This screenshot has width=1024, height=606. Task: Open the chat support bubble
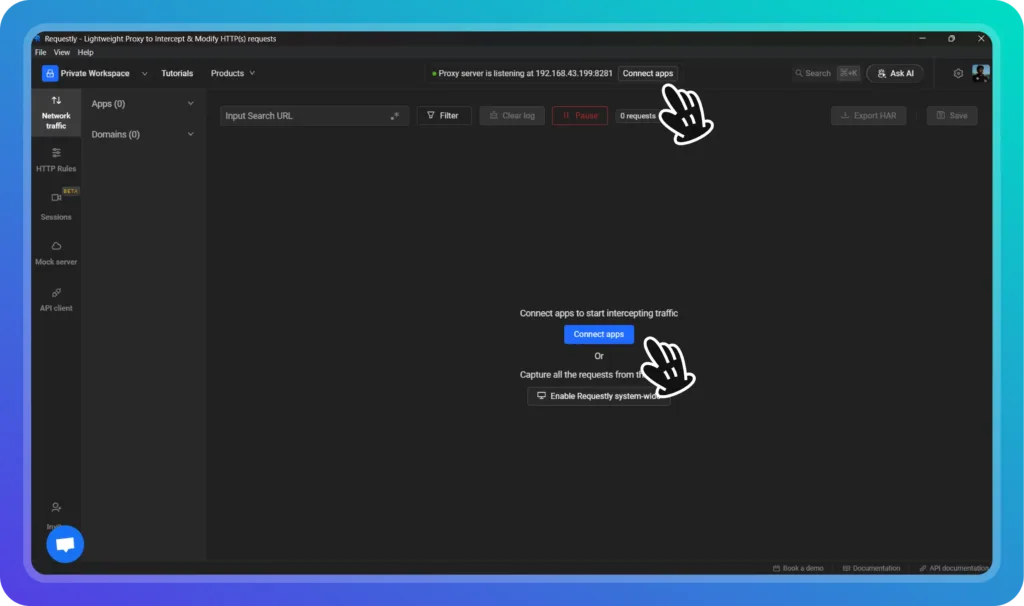[65, 544]
